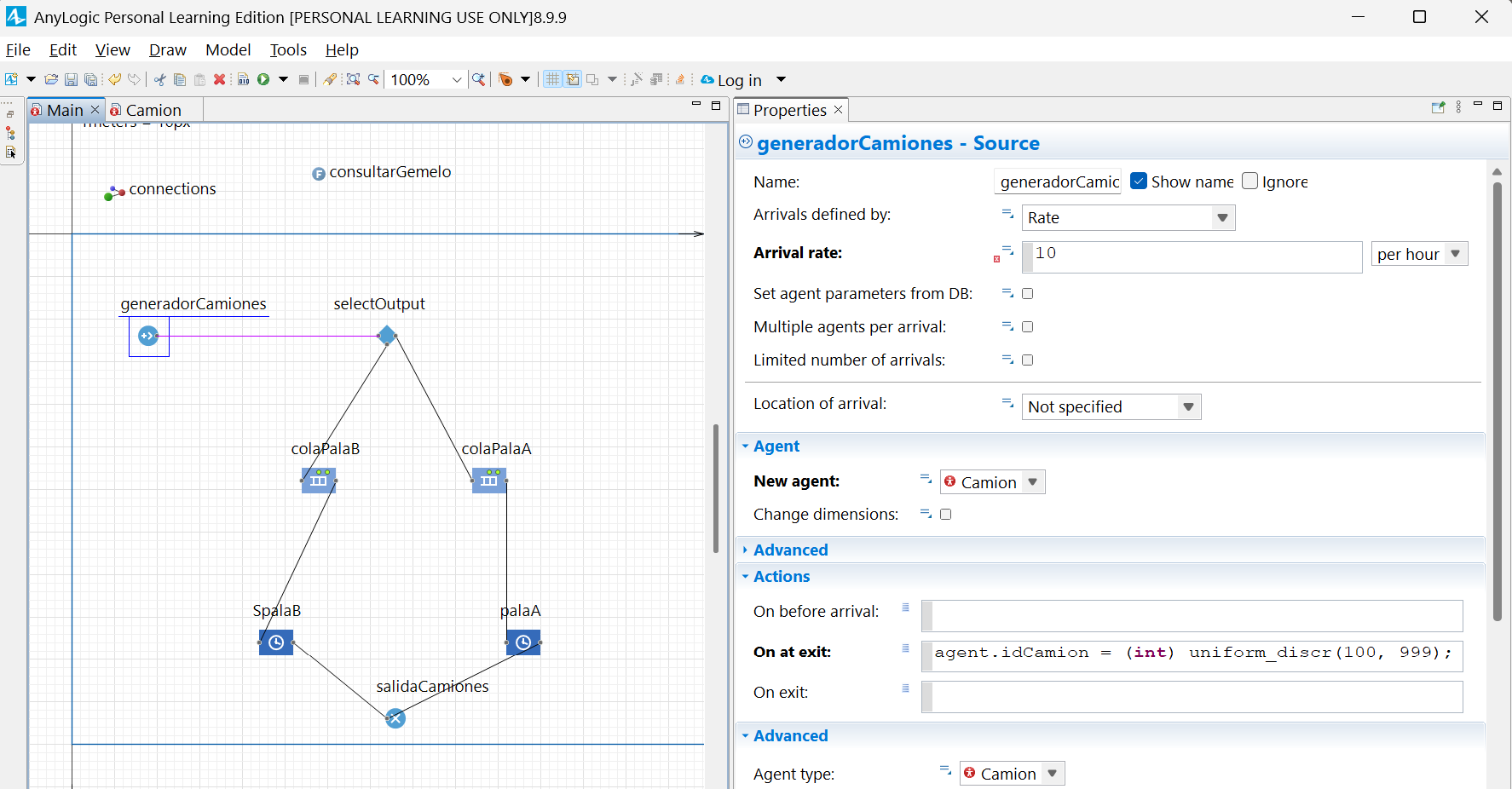Open the Model menu
Image resolution: width=1512 pixels, height=789 pixels.
228,49
